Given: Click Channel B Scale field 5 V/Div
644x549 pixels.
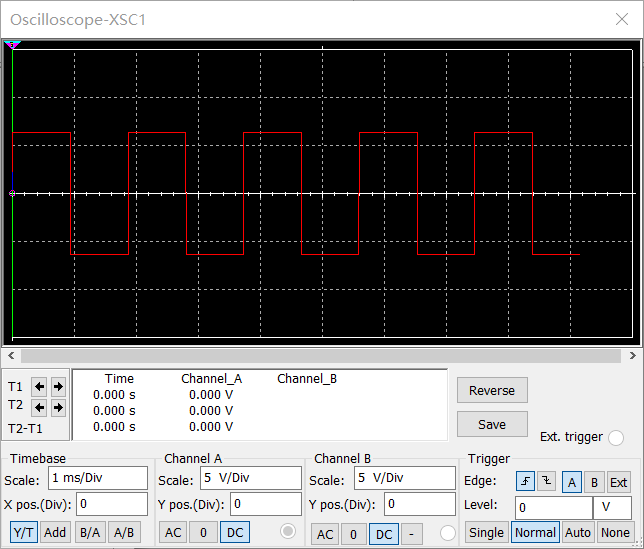Looking at the screenshot, I should coord(405,478).
